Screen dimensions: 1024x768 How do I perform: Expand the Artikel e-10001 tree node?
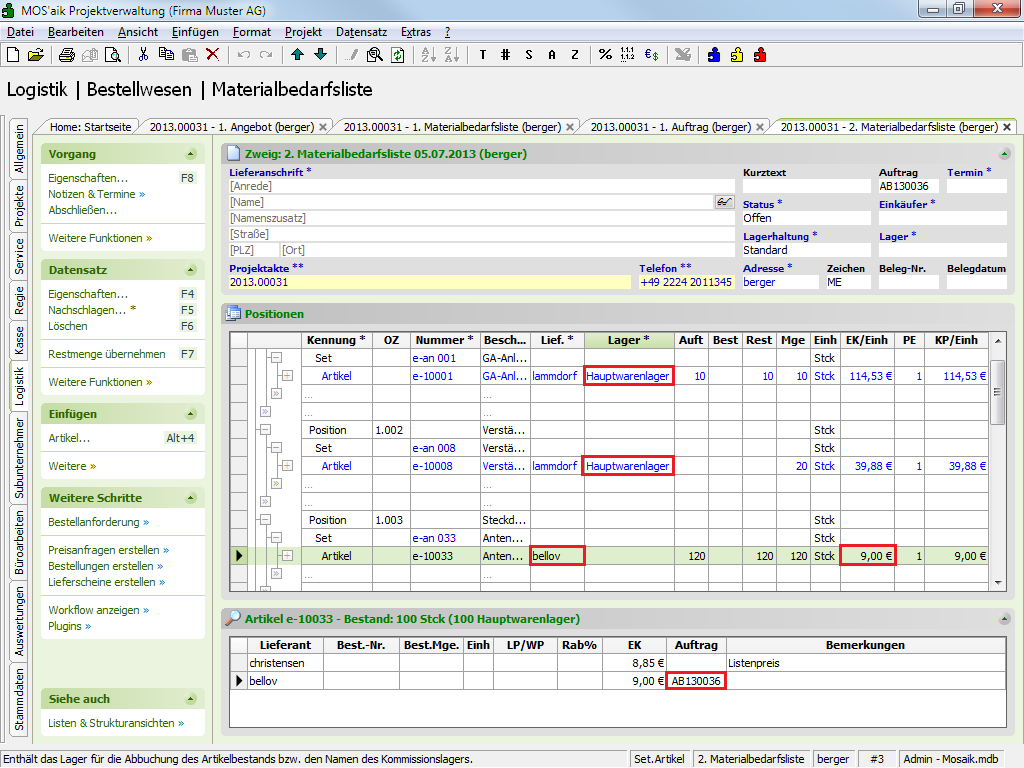[x=287, y=376]
